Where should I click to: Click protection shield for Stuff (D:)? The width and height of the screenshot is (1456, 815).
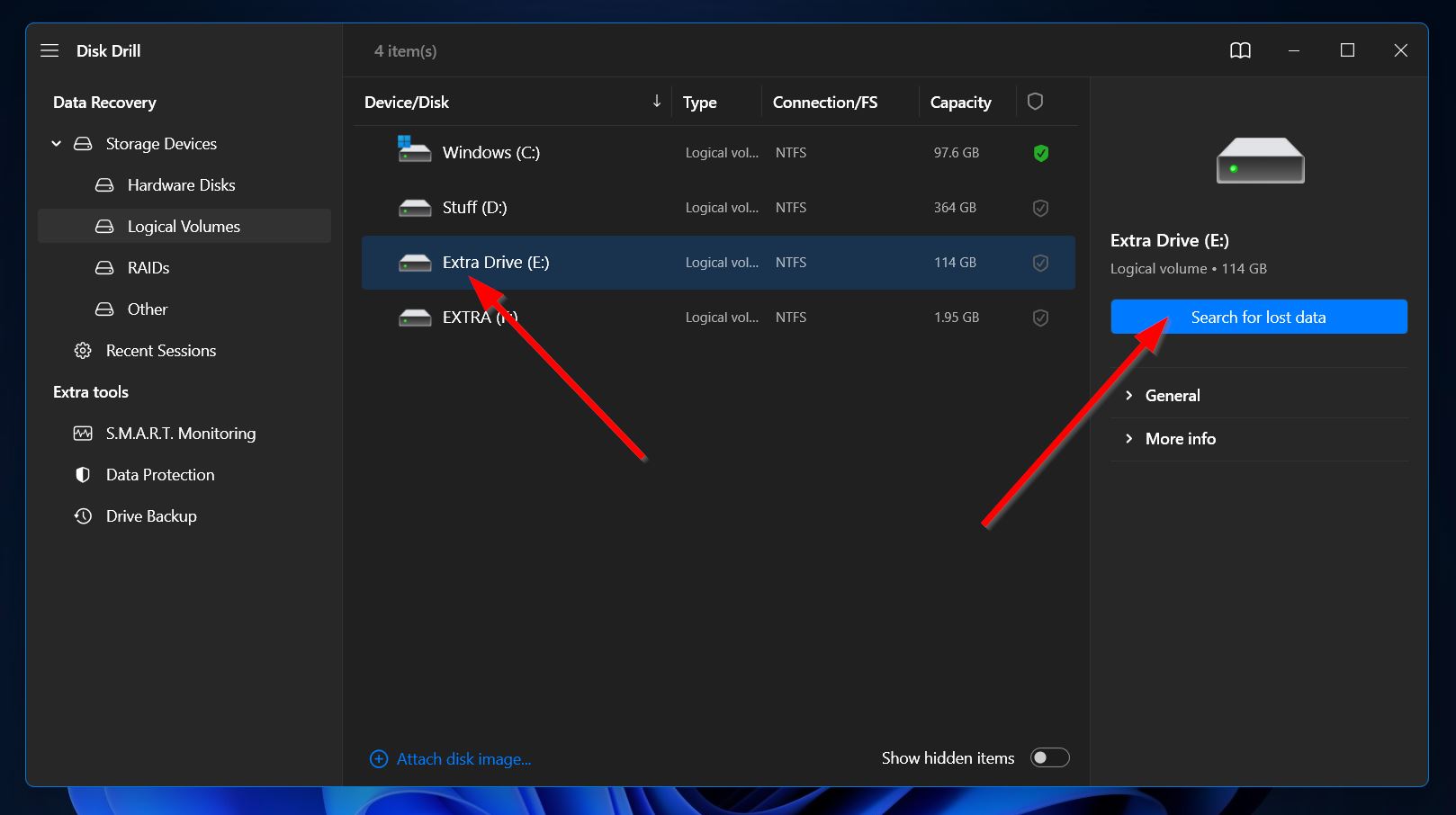[x=1040, y=208]
